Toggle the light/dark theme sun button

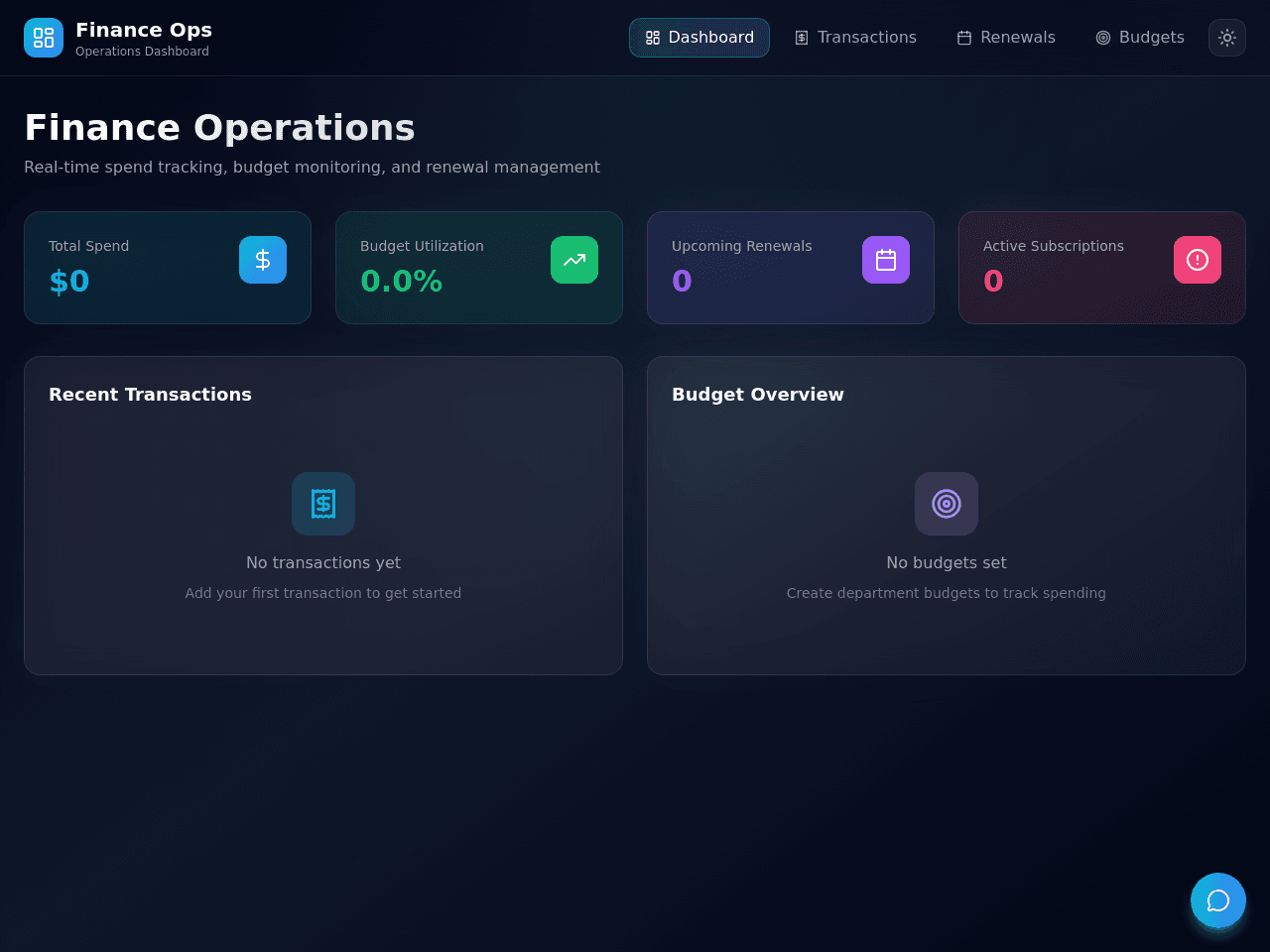1227,38
